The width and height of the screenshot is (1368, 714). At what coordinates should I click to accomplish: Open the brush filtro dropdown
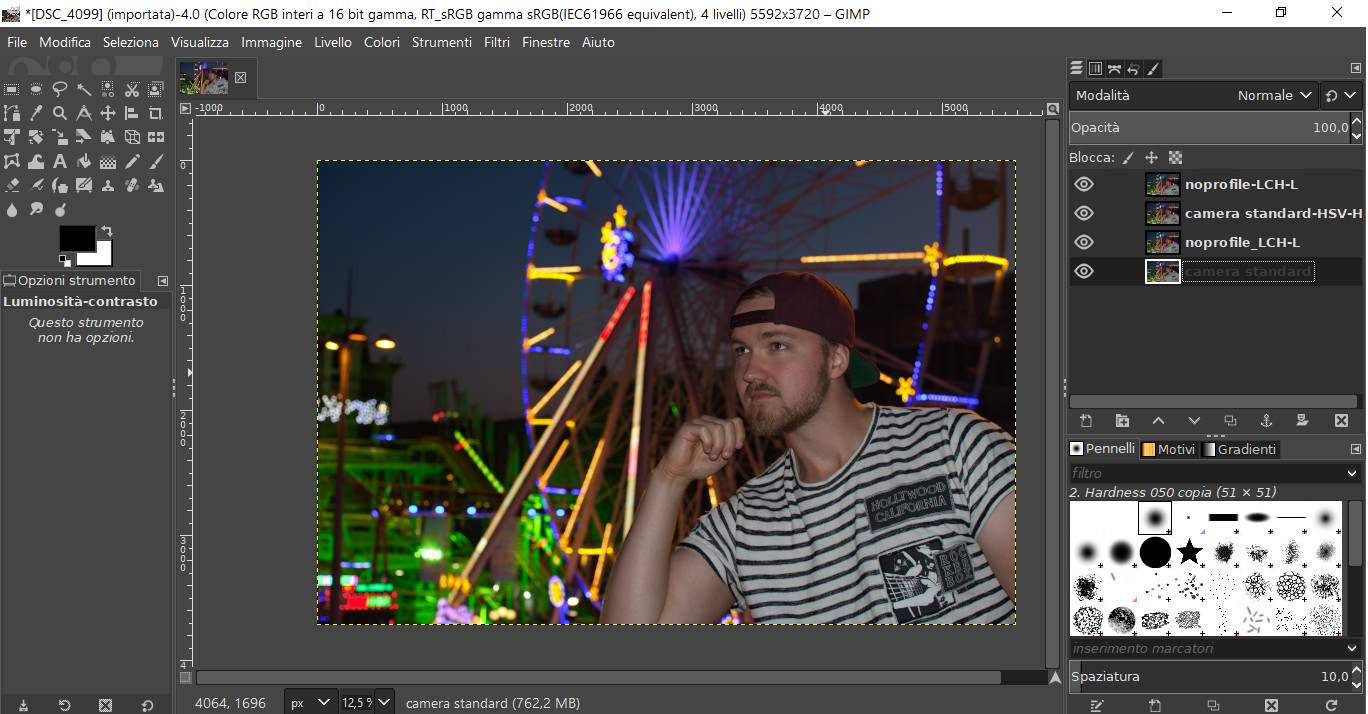click(x=1353, y=473)
